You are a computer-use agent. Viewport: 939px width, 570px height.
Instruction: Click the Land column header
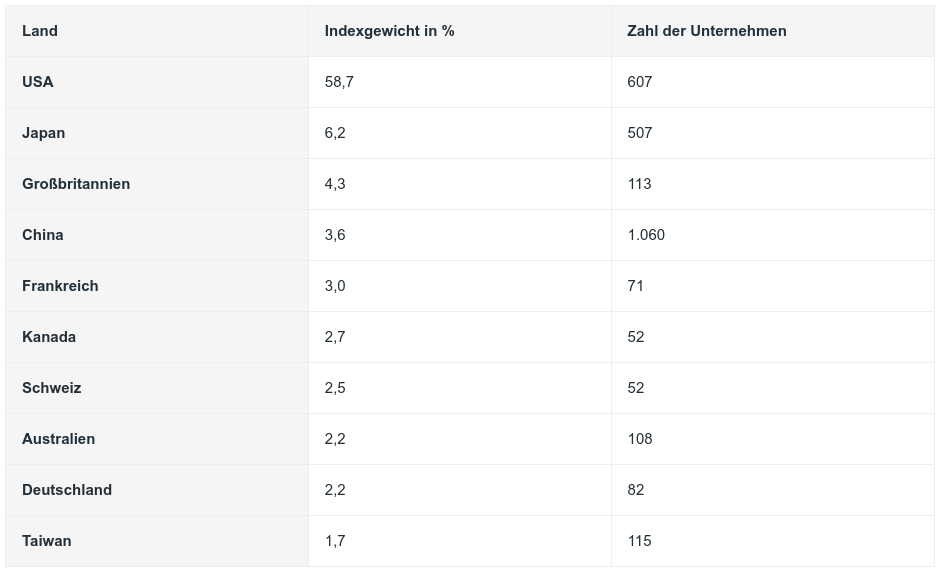[40, 31]
